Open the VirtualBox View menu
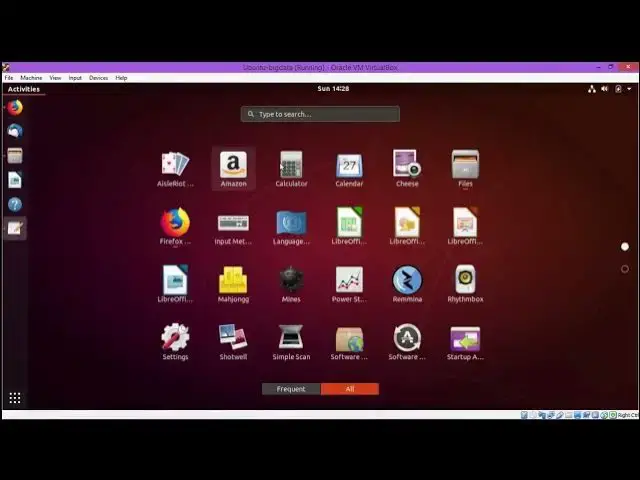The width and height of the screenshot is (640, 480). pyautogui.click(x=55, y=78)
